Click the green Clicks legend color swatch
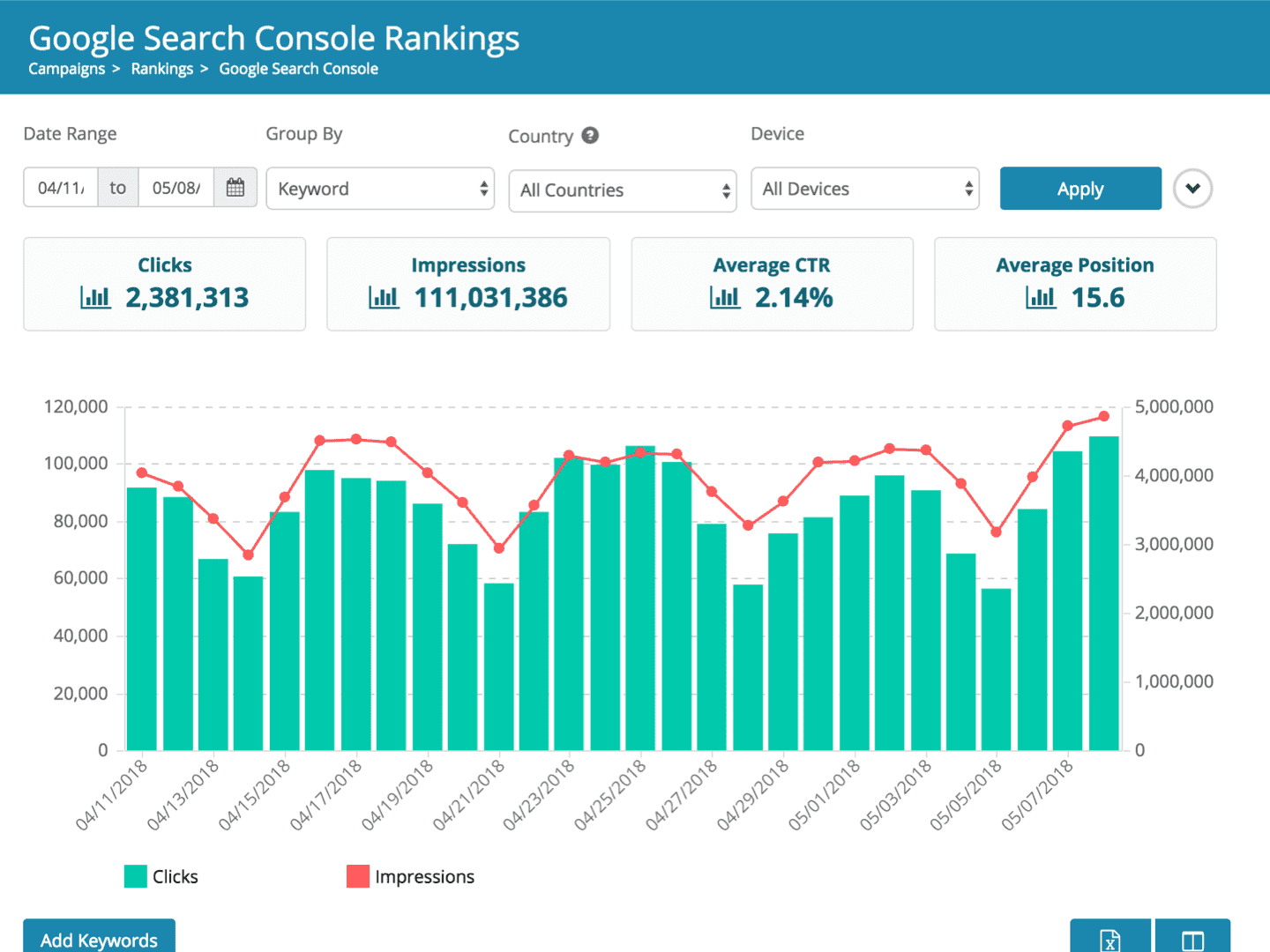 (134, 876)
